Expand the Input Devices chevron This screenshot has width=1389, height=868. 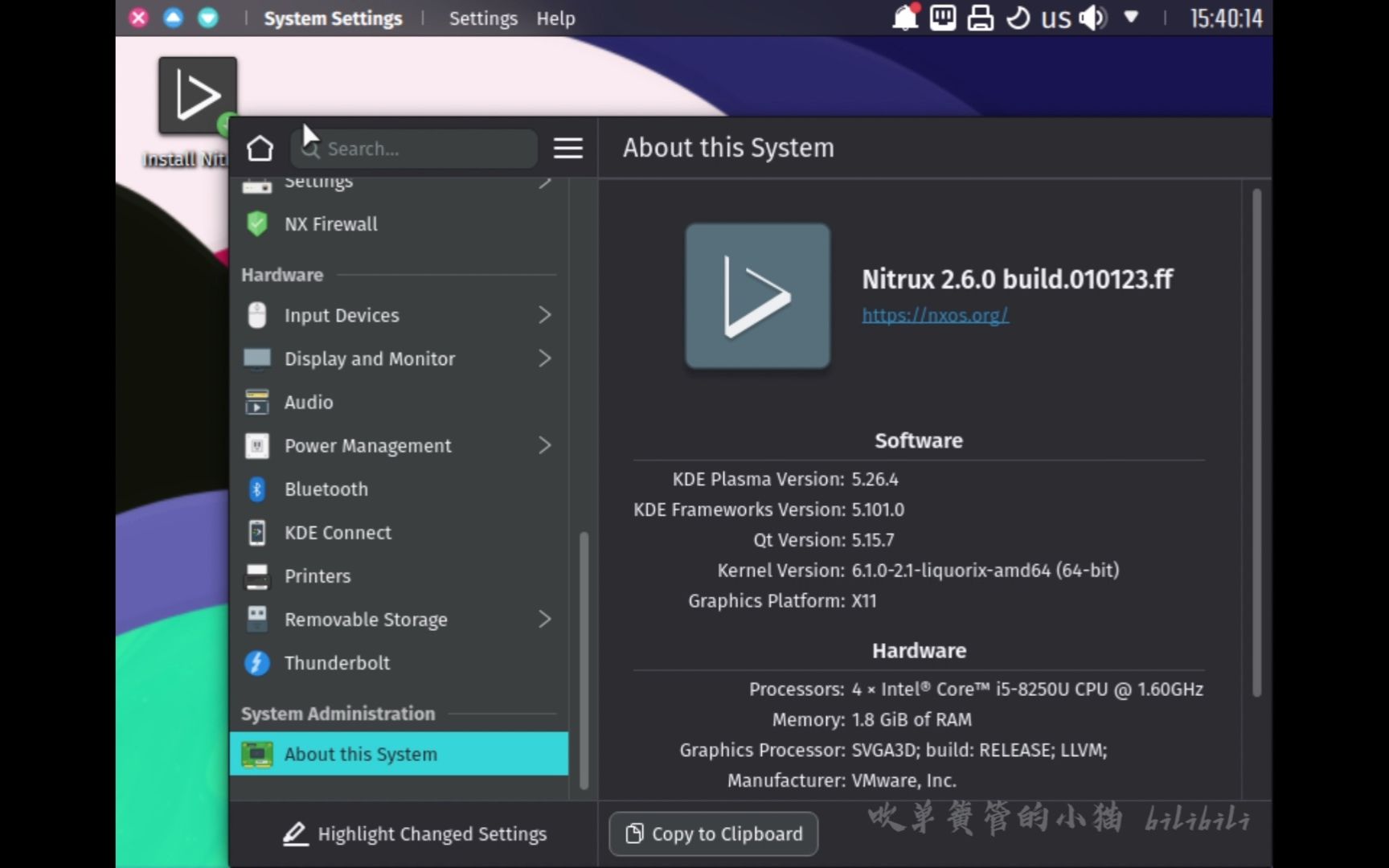pos(545,315)
